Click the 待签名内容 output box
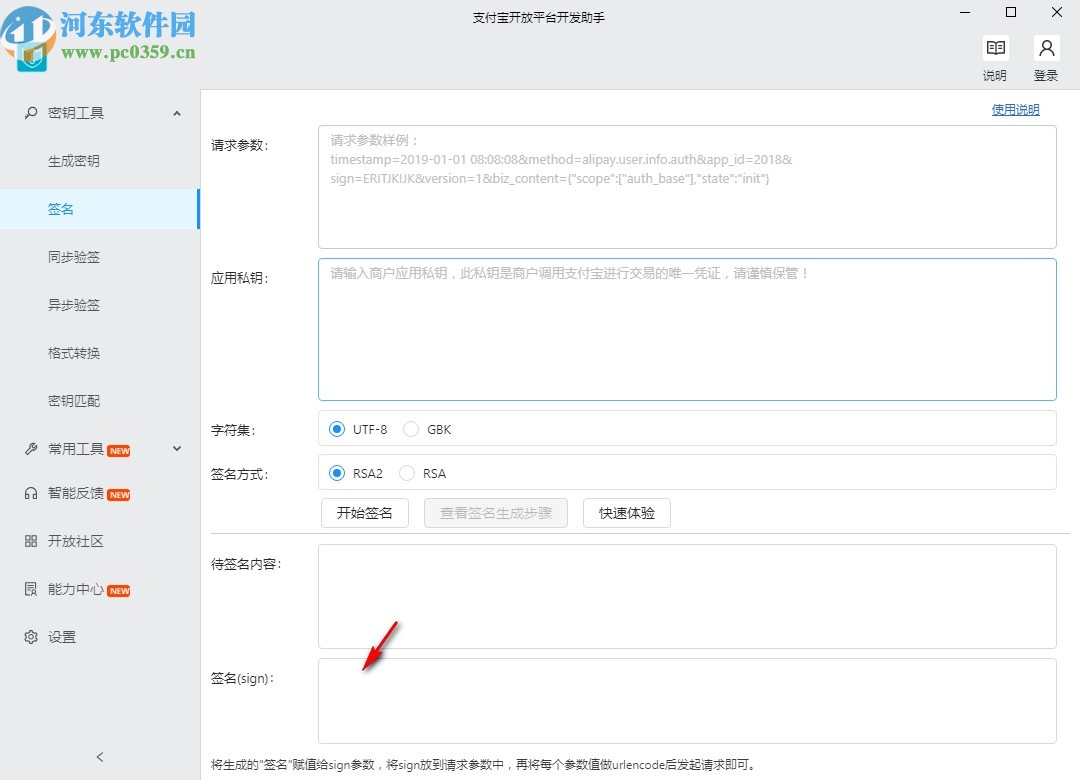This screenshot has height=780, width=1080. 687,597
